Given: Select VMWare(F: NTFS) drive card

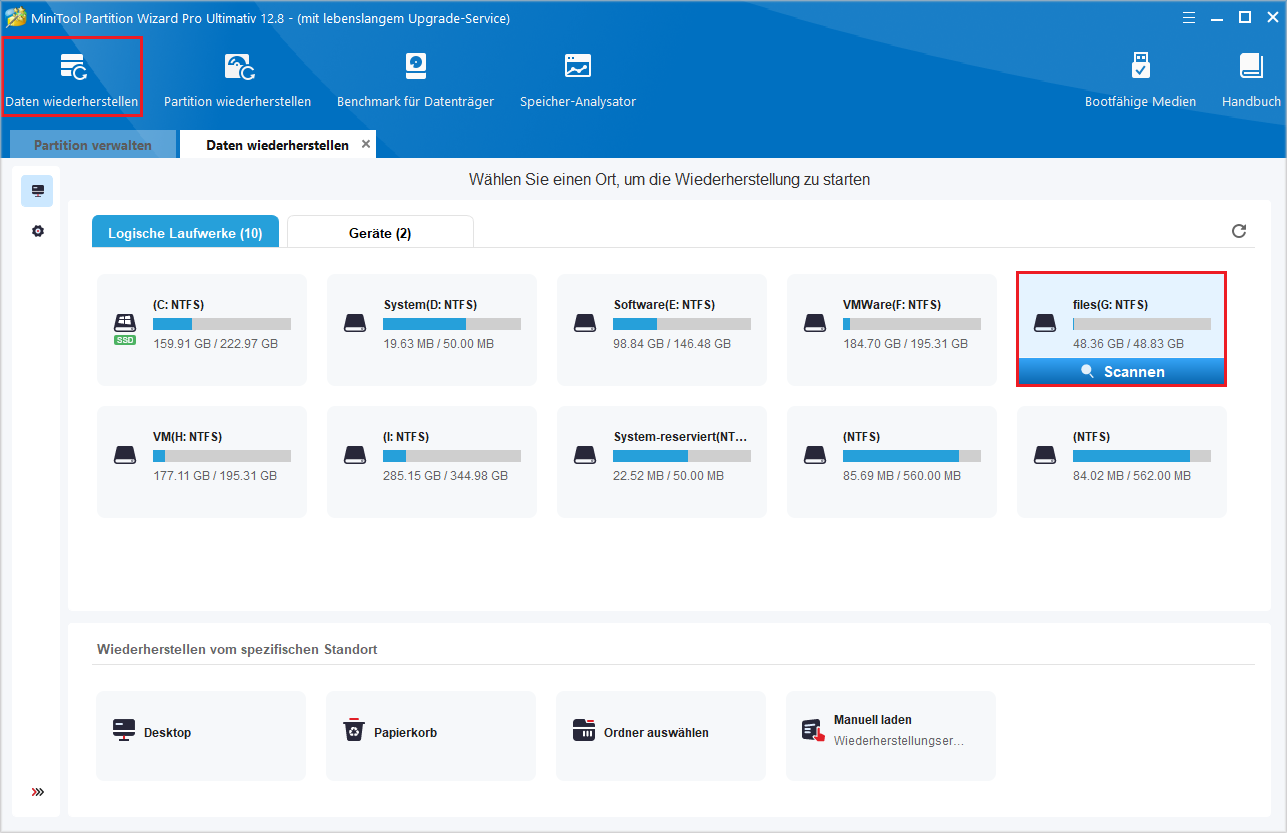Looking at the screenshot, I should pyautogui.click(x=892, y=330).
